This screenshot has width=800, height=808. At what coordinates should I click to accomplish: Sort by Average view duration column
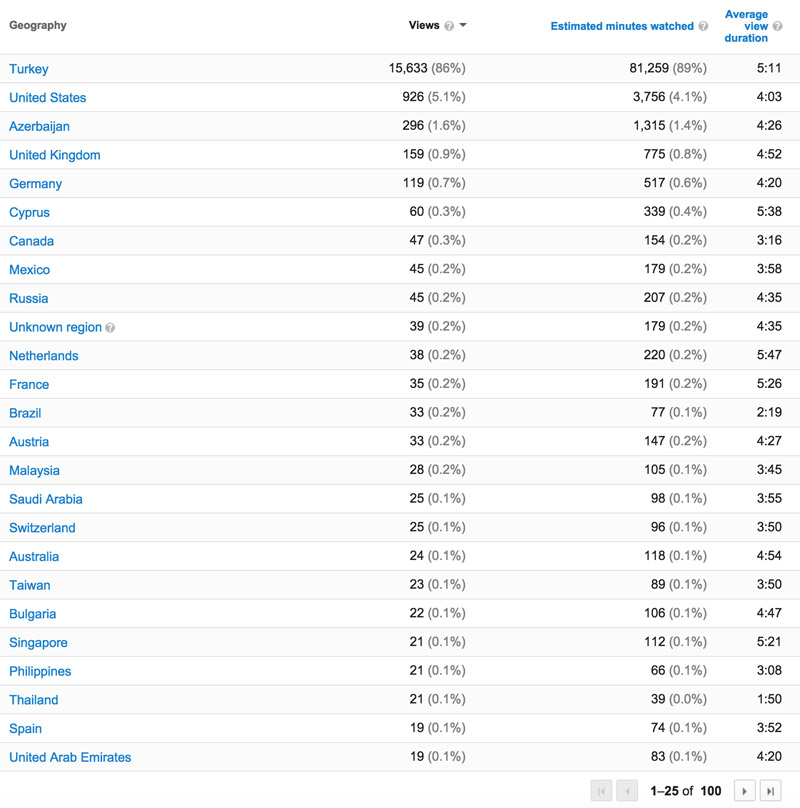click(x=746, y=26)
